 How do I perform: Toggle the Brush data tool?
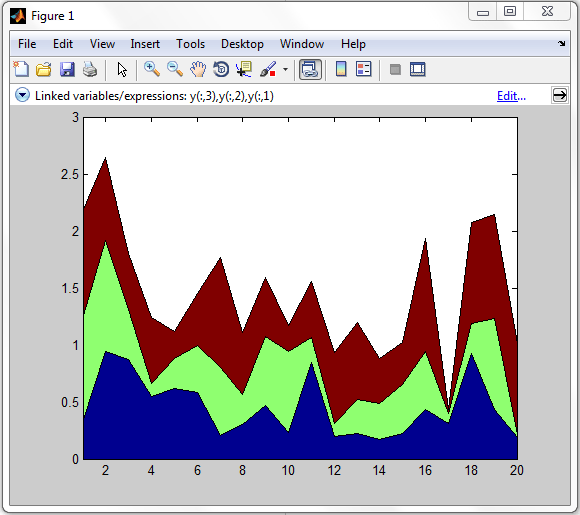tap(268, 69)
